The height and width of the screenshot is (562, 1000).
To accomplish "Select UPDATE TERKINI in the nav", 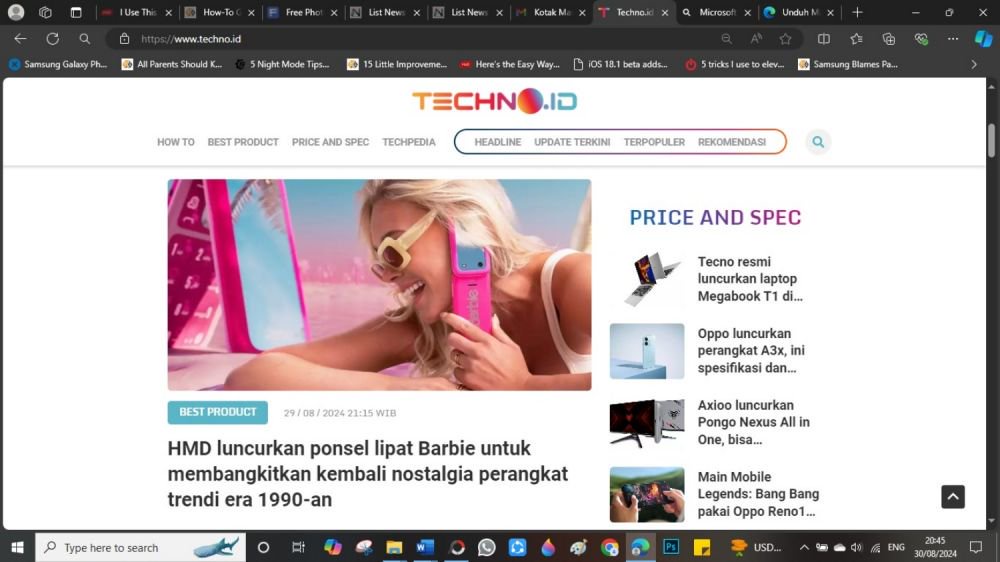I will 572,142.
